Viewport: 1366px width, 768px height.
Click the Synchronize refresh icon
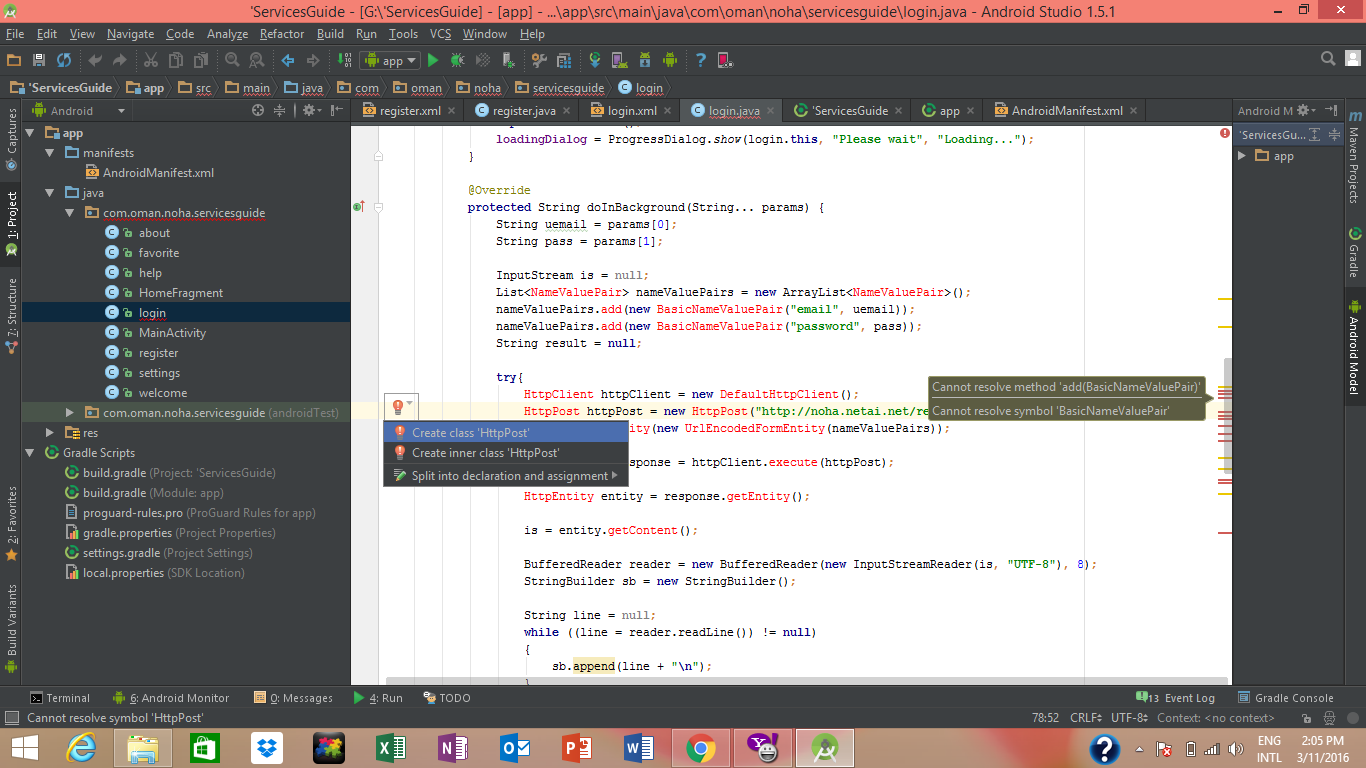coord(64,61)
